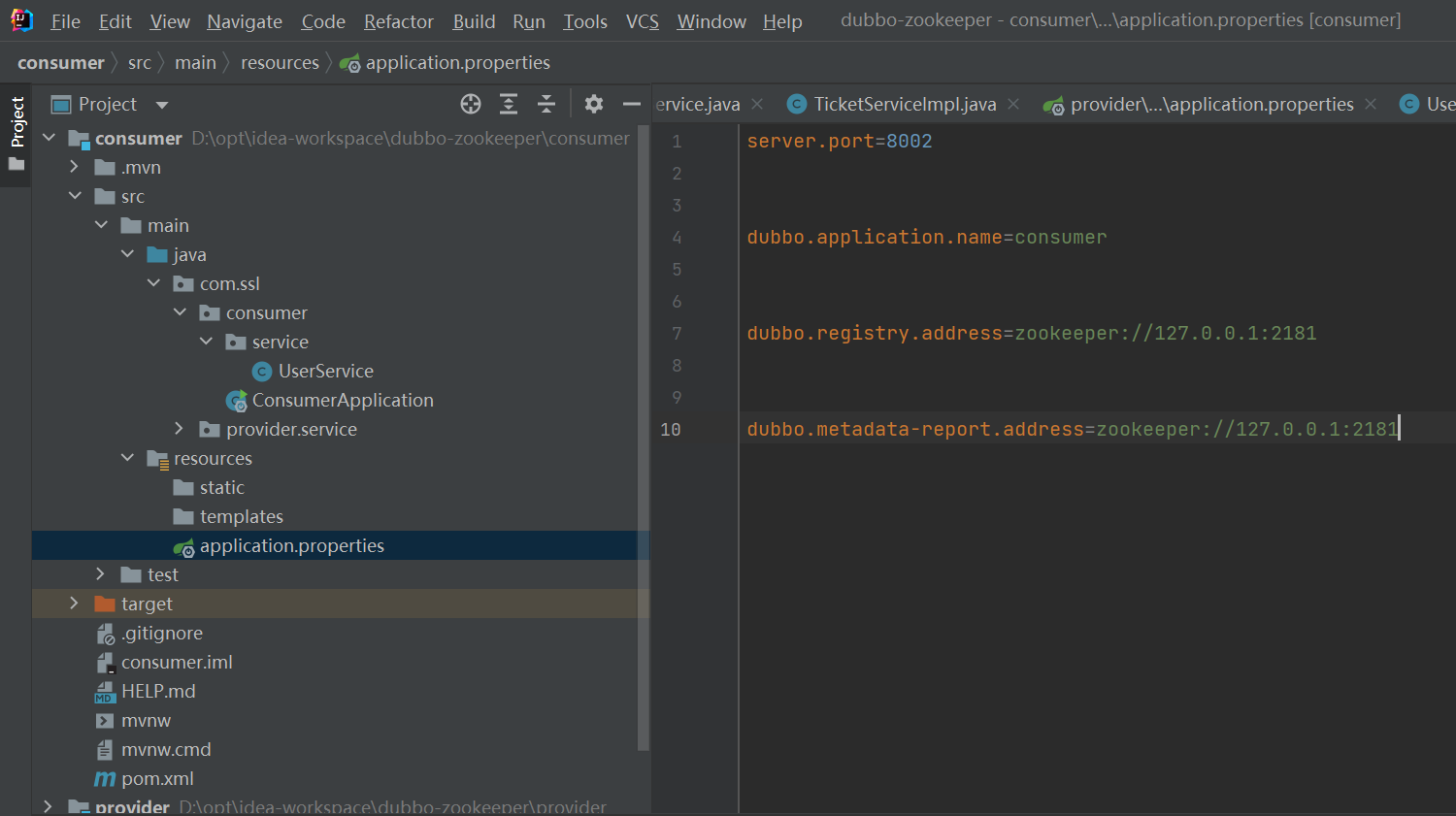The image size is (1456, 816).
Task: Expand the .mvn folder
Action: pyautogui.click(x=75, y=167)
